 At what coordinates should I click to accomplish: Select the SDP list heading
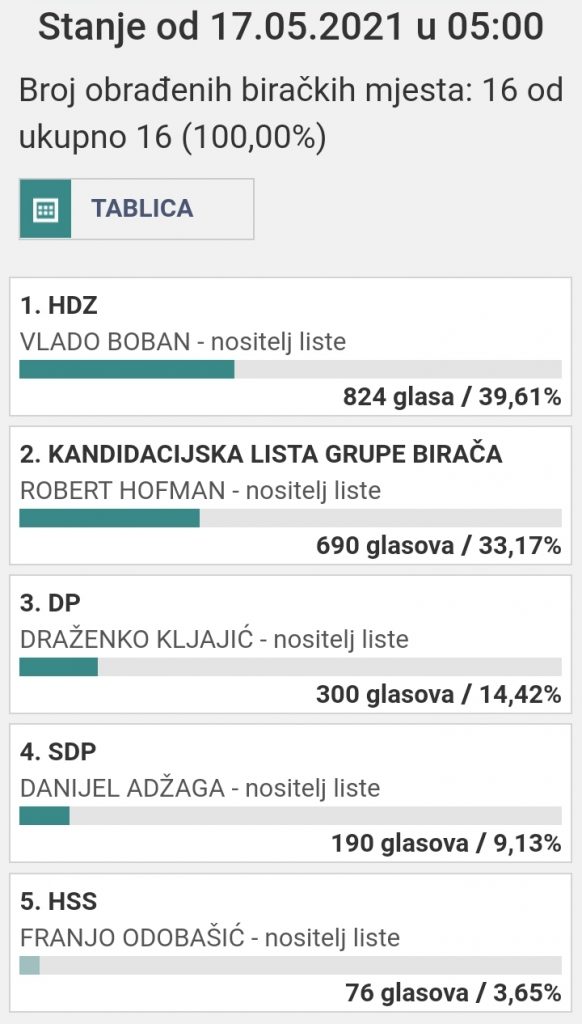click(x=58, y=752)
